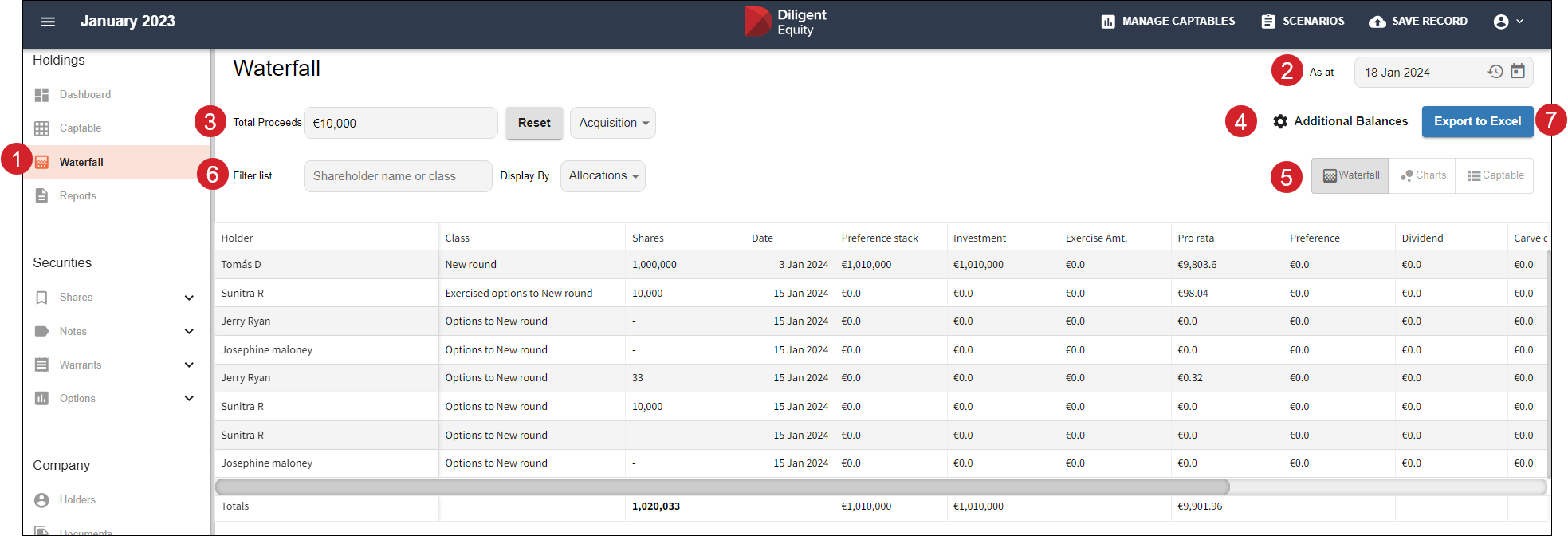This screenshot has width=1568, height=536.
Task: Open the Allocations display-by dropdown
Action: [603, 176]
